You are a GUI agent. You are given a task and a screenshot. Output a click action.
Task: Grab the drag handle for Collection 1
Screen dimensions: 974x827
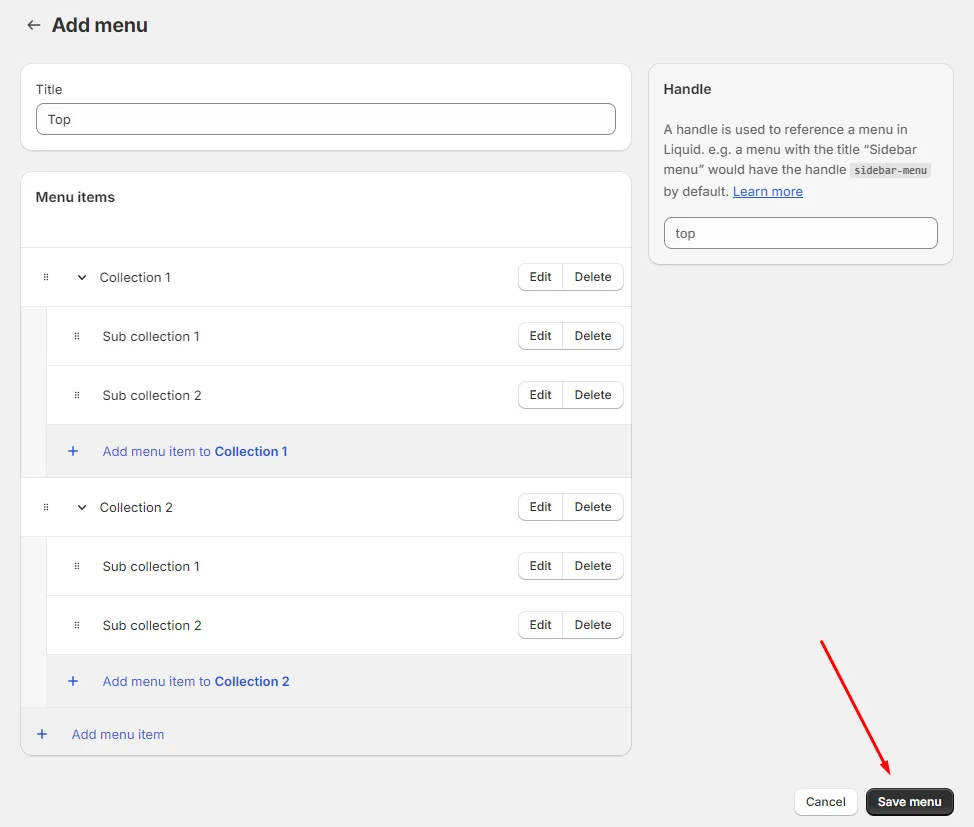pyautogui.click(x=46, y=277)
